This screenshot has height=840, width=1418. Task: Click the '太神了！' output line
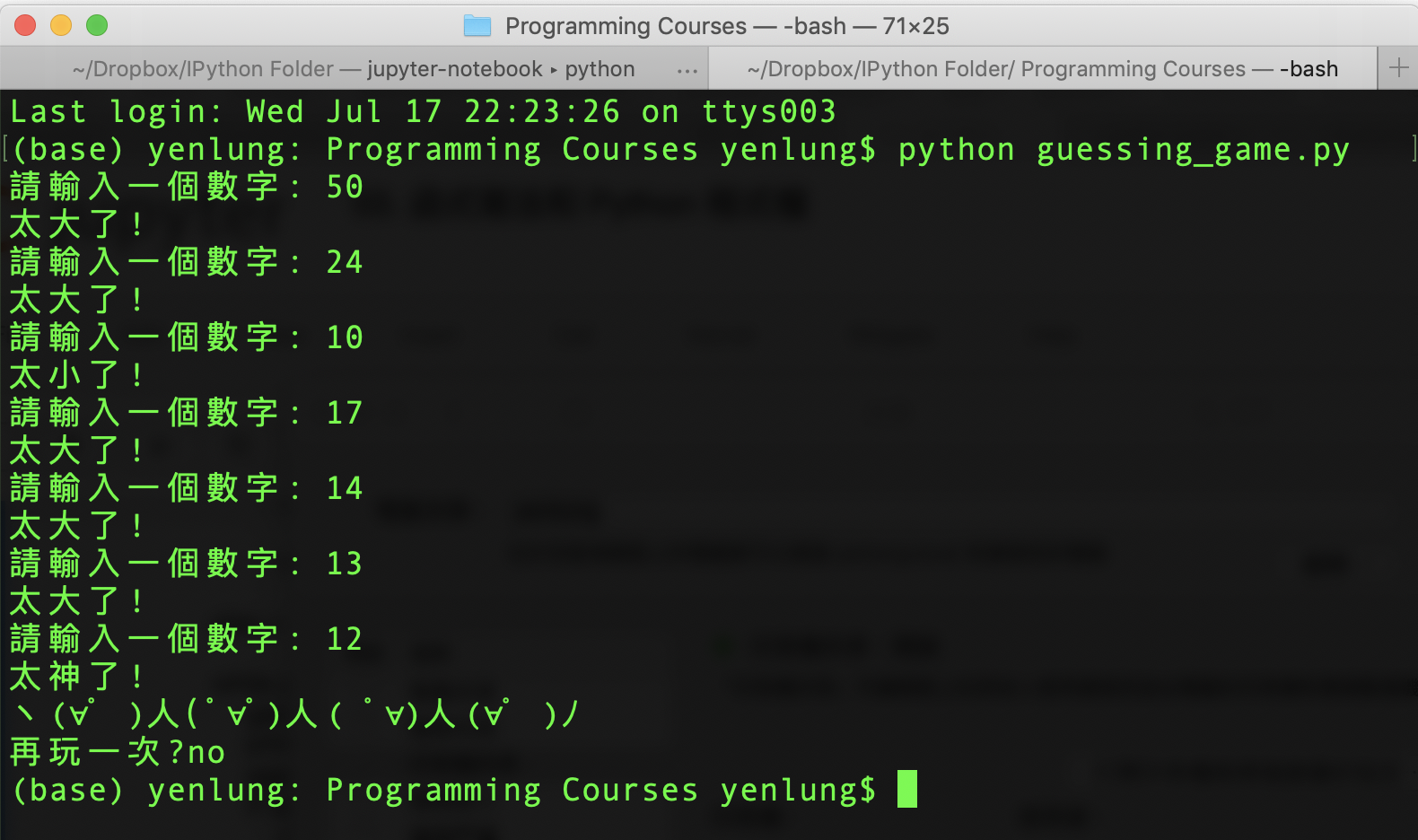[76, 677]
